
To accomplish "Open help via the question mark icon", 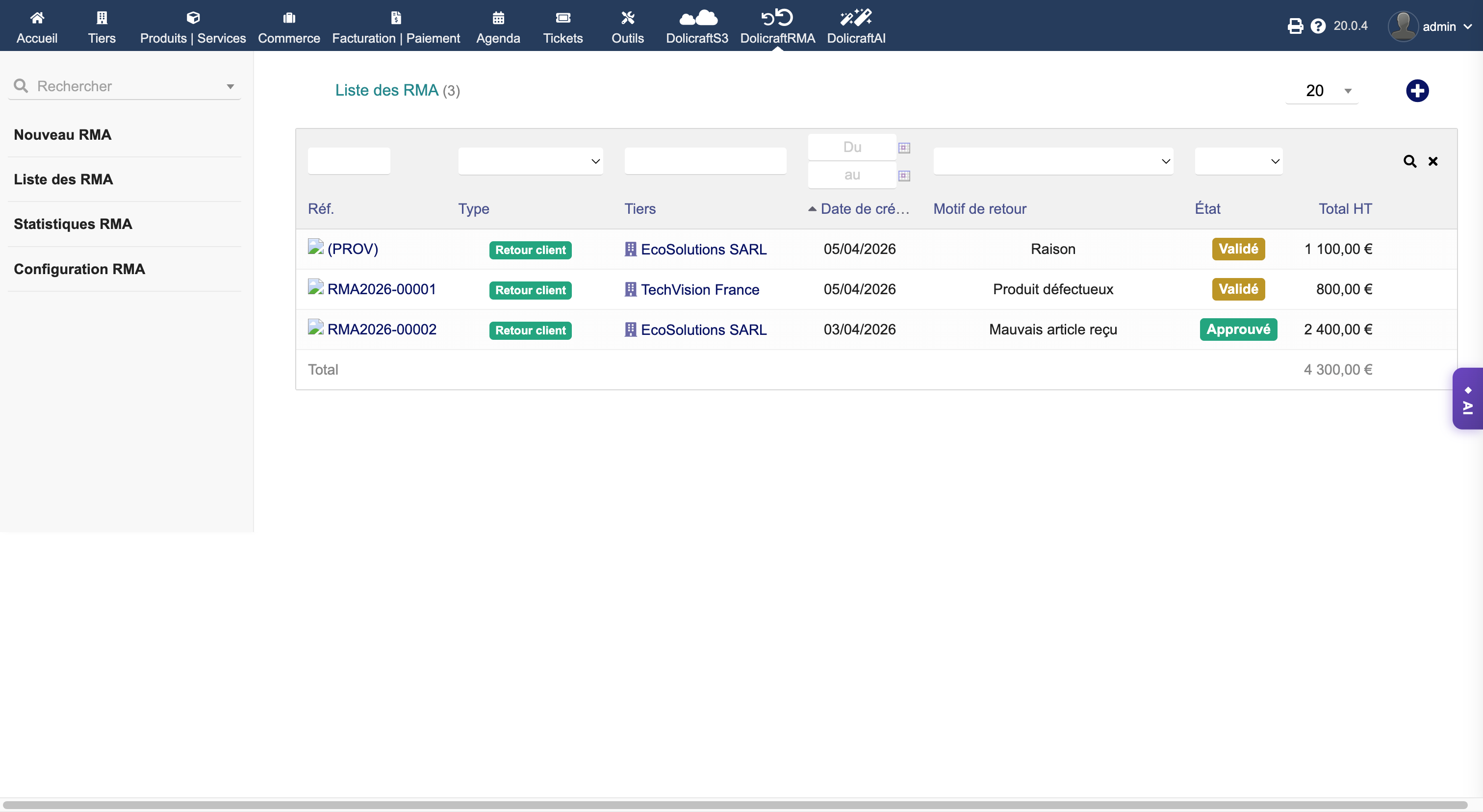I will pyautogui.click(x=1318, y=26).
